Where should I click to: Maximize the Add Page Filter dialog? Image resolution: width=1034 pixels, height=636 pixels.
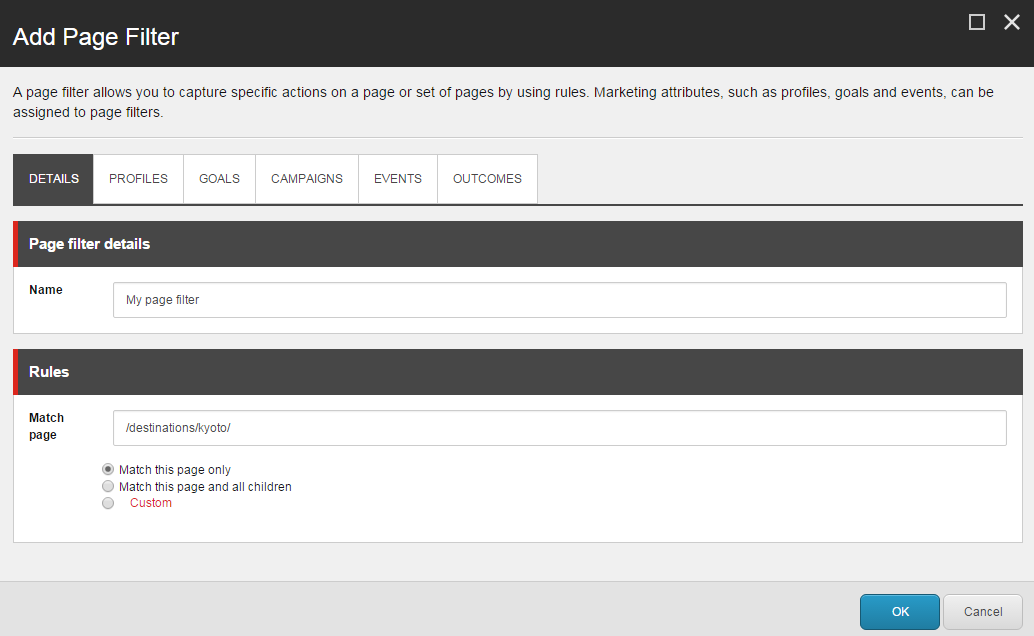pos(977,22)
